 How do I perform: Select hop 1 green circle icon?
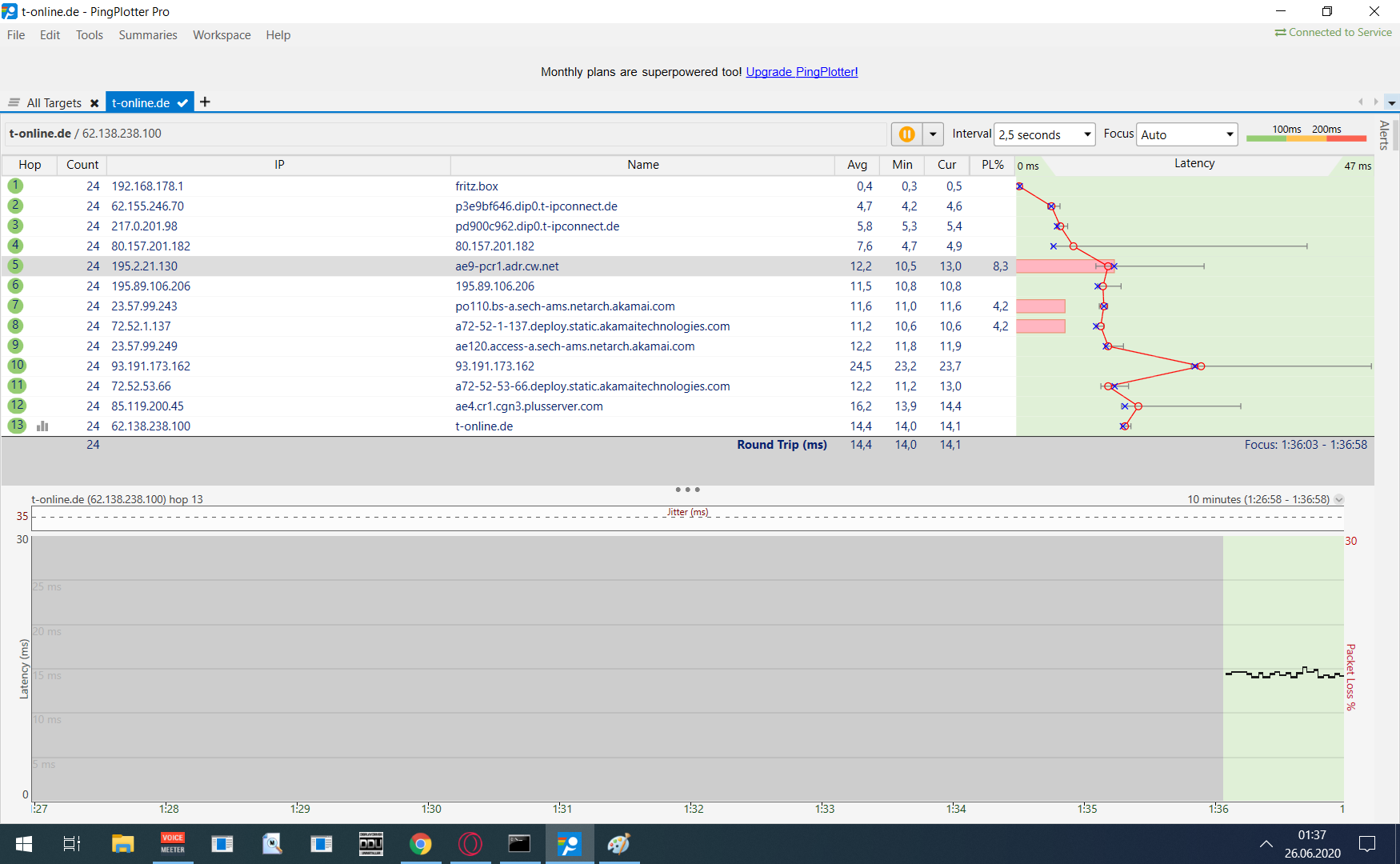pos(15,186)
